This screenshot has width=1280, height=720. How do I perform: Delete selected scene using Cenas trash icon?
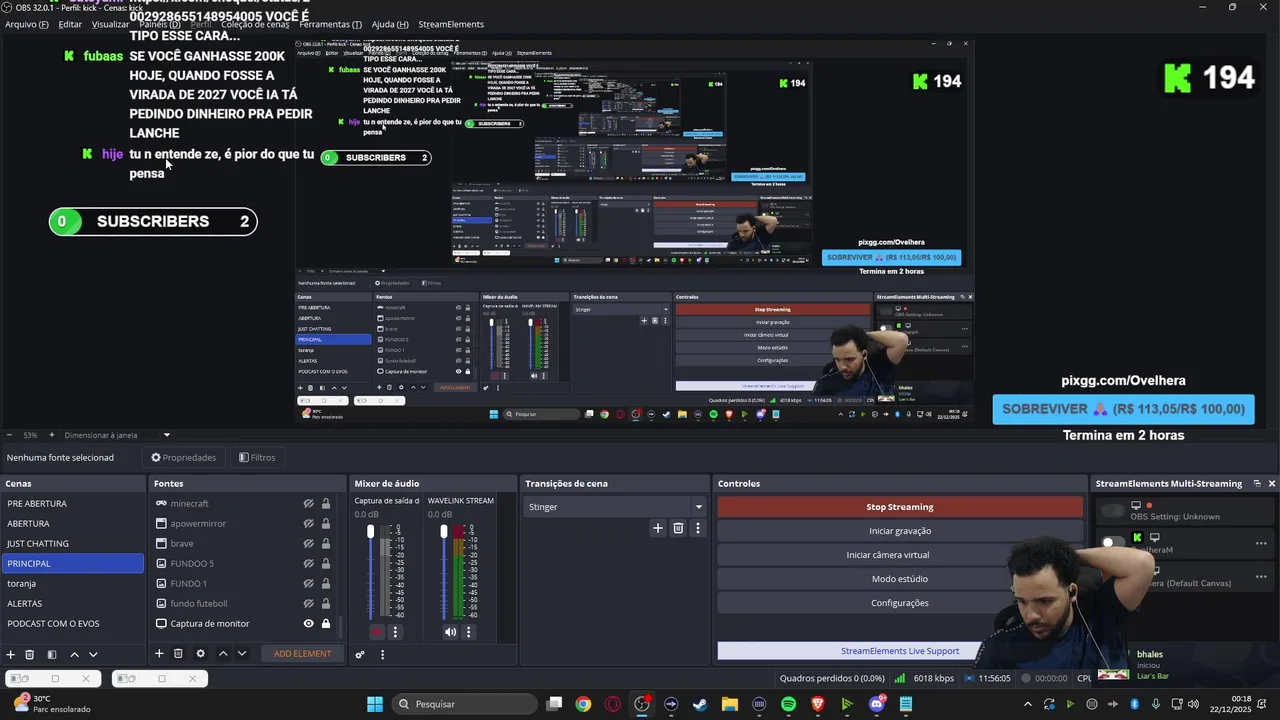tap(30, 654)
